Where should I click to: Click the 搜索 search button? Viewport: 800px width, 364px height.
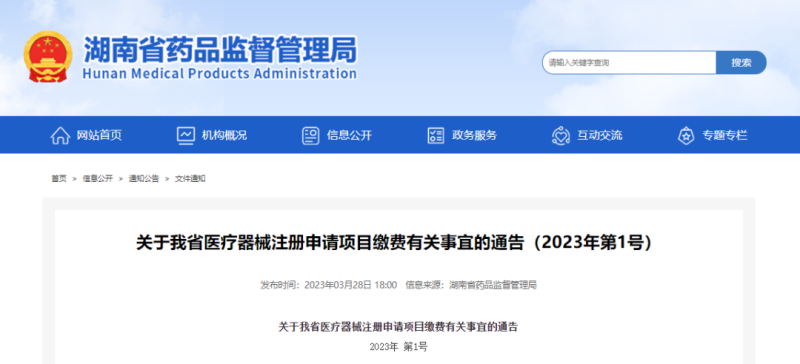[x=741, y=63]
